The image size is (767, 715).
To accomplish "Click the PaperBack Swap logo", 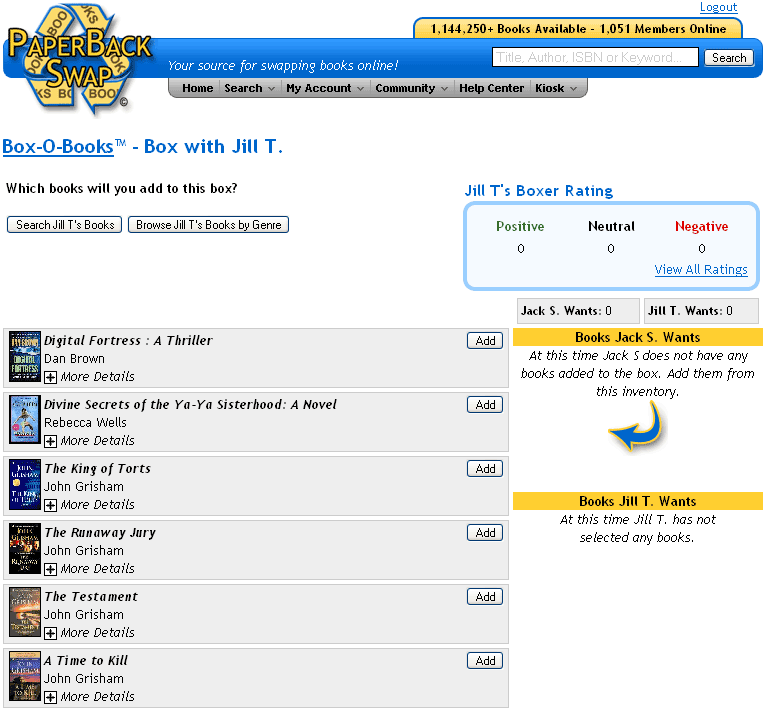I will [x=79, y=59].
